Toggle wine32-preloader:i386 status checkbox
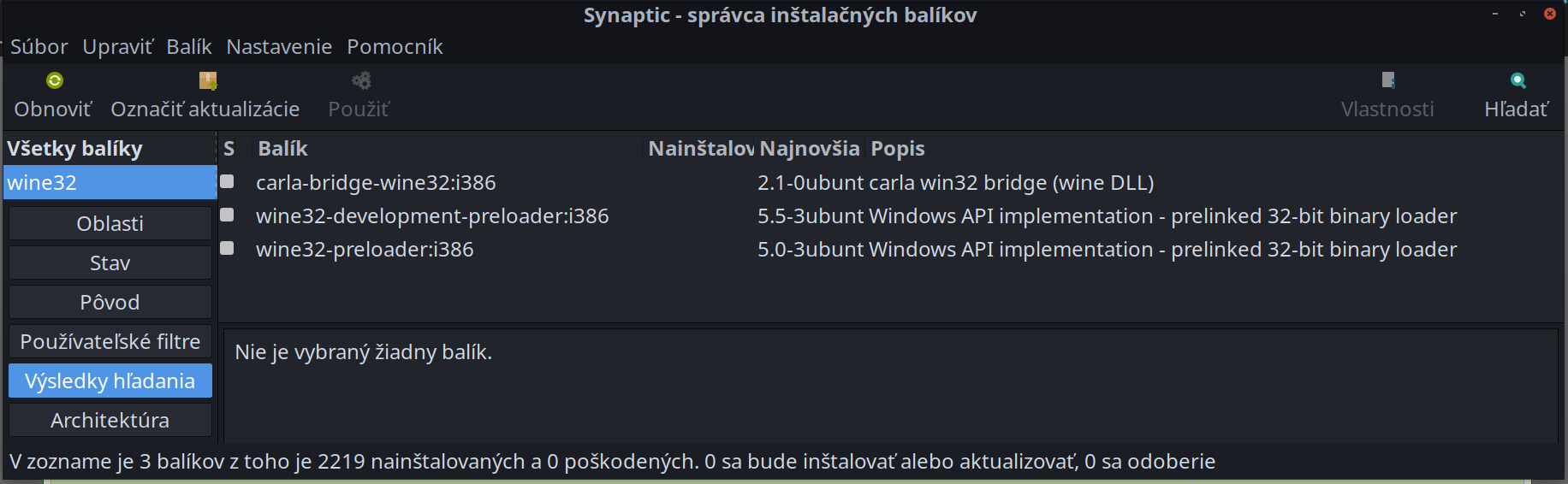Viewport: 1568px width, 484px height. pyautogui.click(x=227, y=248)
